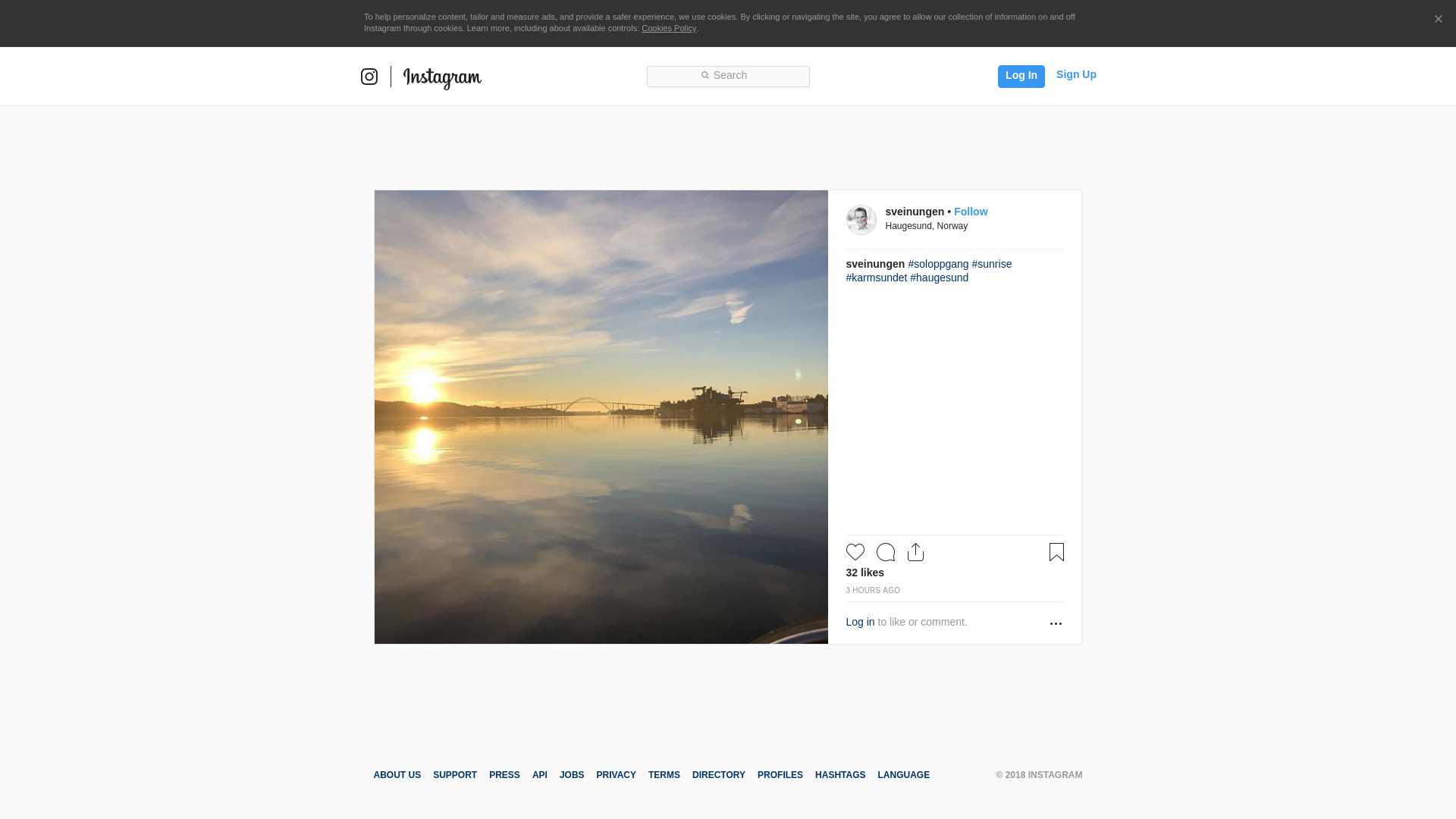Save post with bookmark icon

point(1056,552)
